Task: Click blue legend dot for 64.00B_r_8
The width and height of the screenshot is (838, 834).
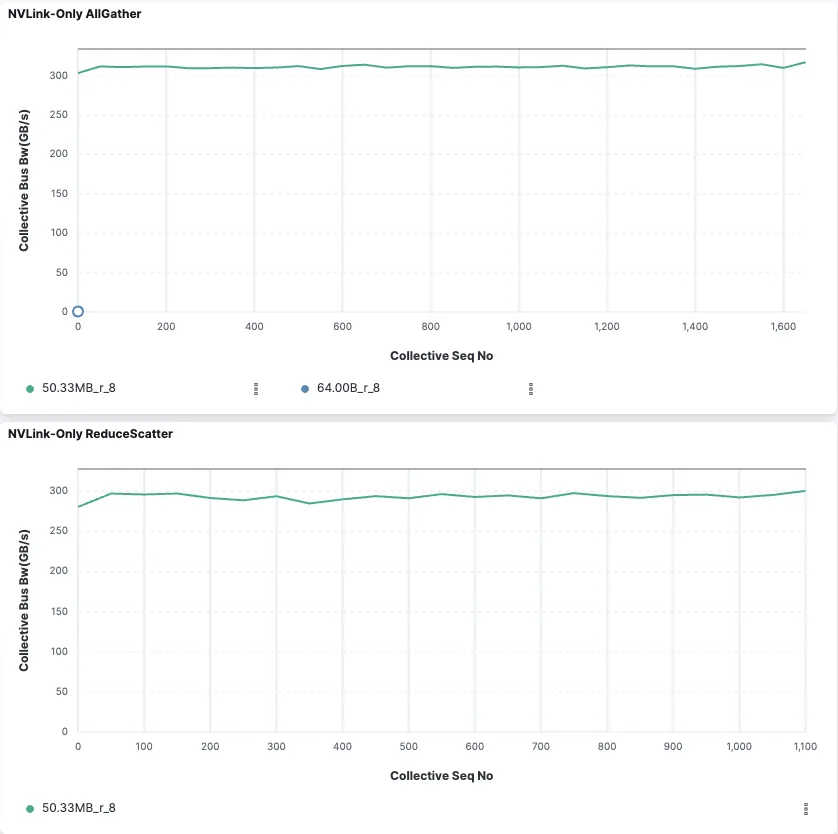Action: point(305,388)
